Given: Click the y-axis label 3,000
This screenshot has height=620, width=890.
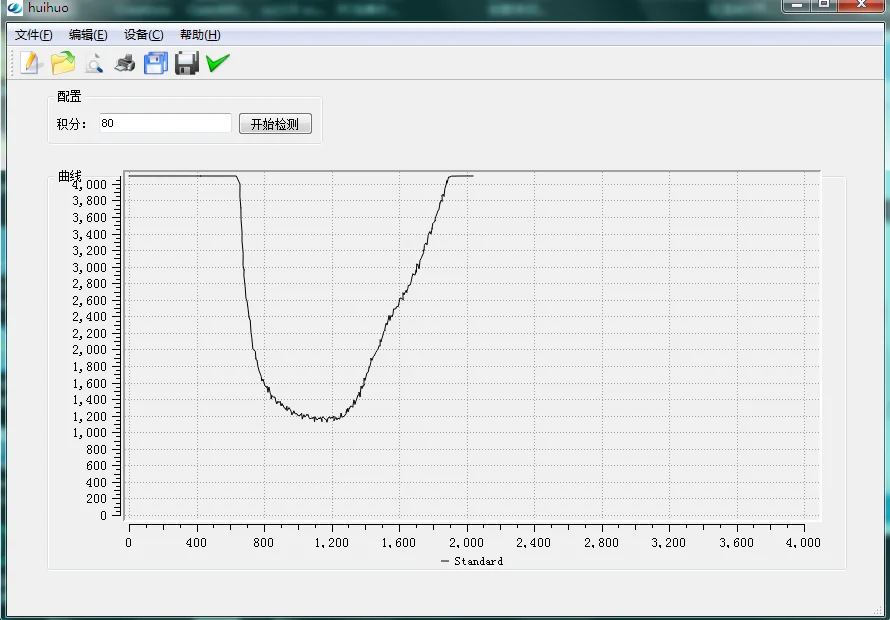Looking at the screenshot, I should point(90,267).
